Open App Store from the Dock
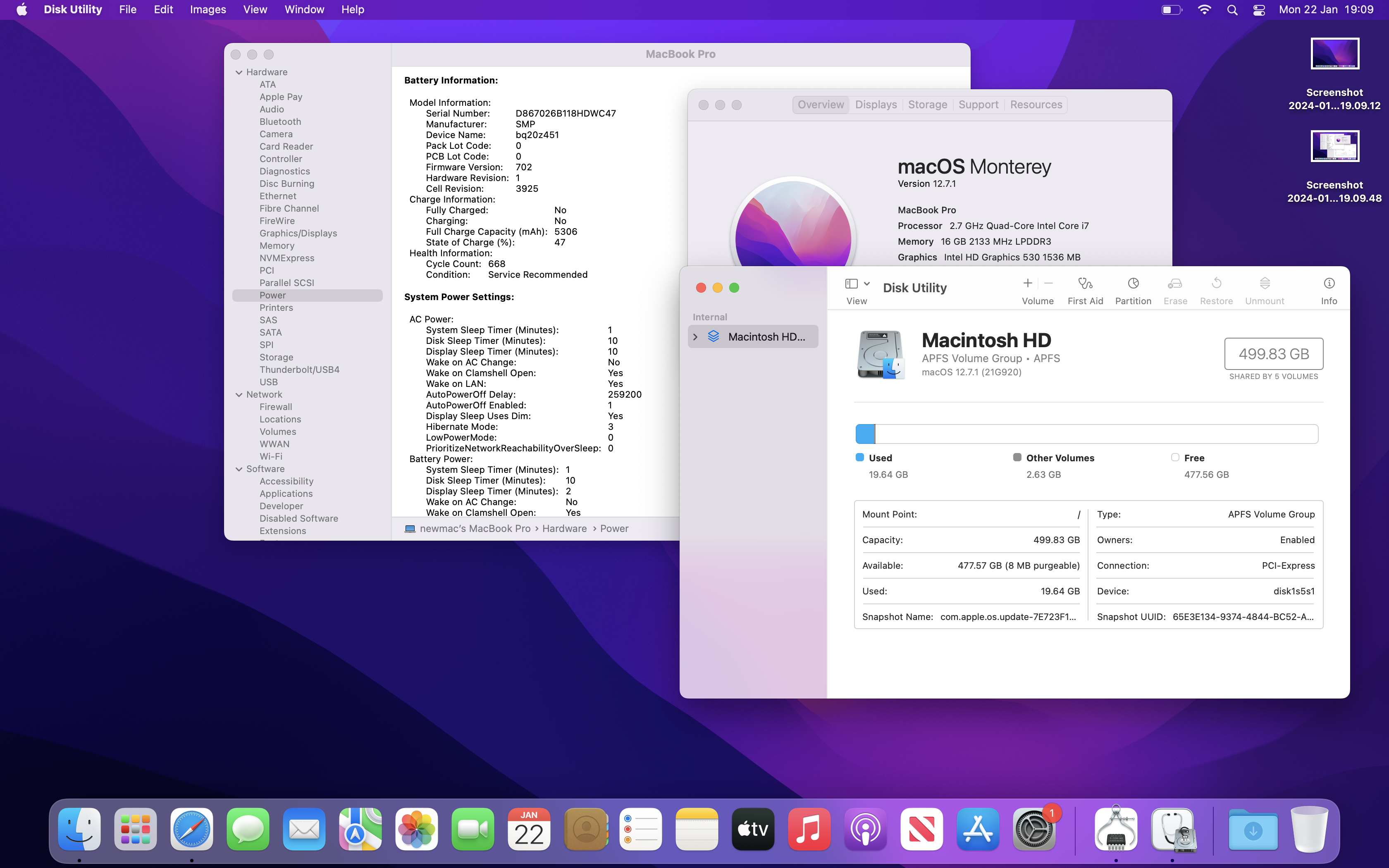This screenshot has height=868, width=1389. [x=978, y=829]
